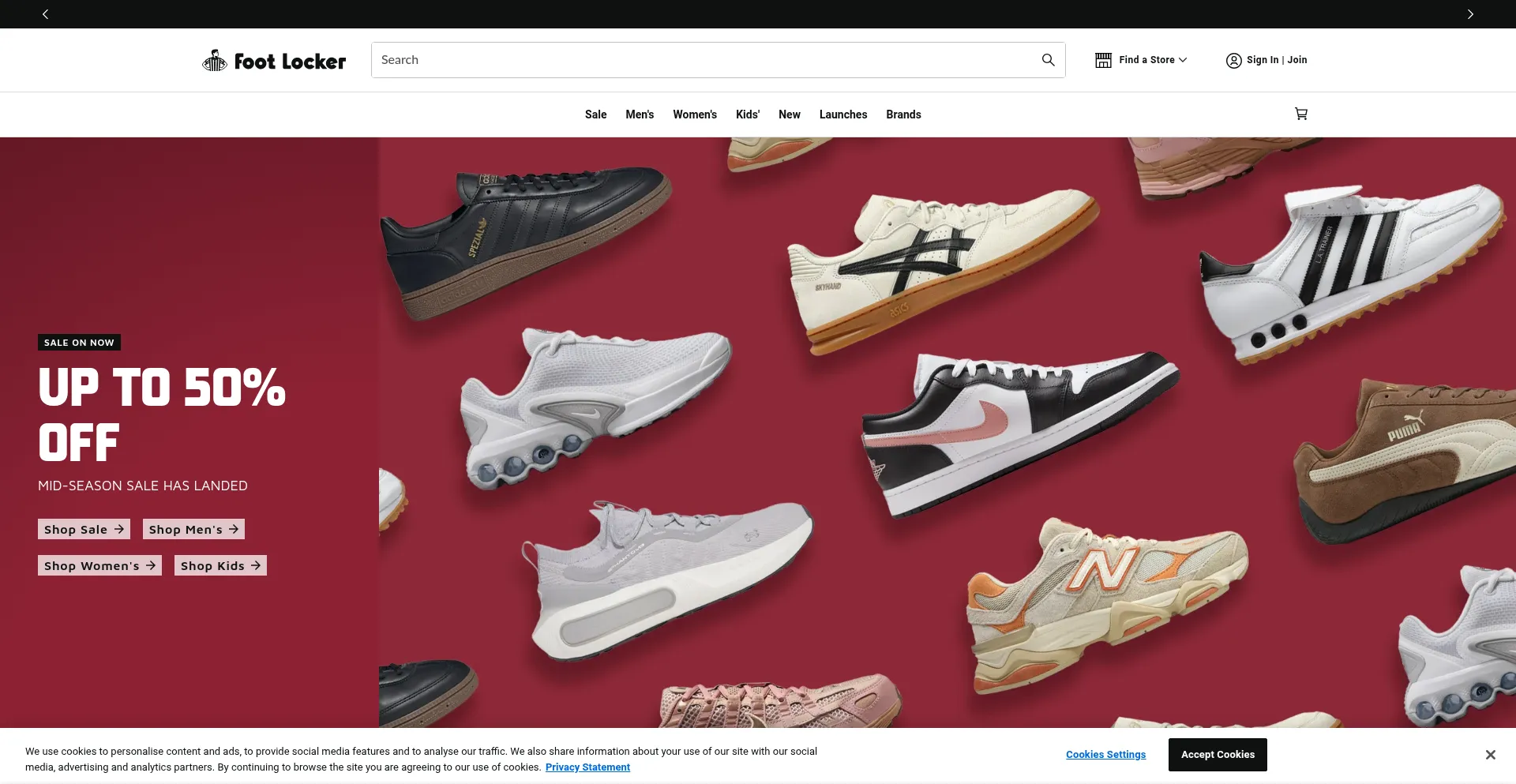Open the Privacy Statement link
This screenshot has height=784, width=1516.
587,767
